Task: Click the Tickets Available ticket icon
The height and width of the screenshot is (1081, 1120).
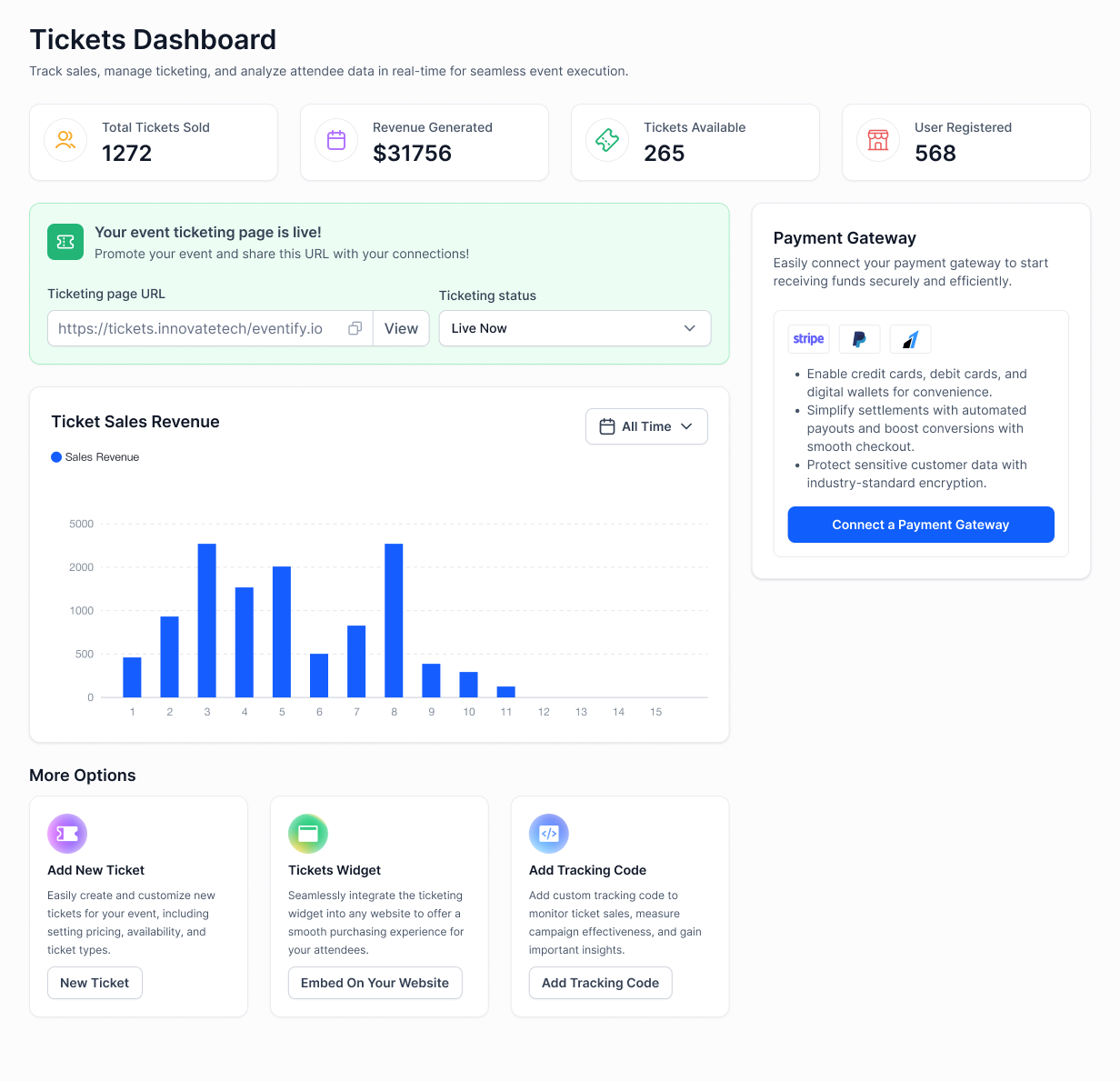Action: [607, 140]
